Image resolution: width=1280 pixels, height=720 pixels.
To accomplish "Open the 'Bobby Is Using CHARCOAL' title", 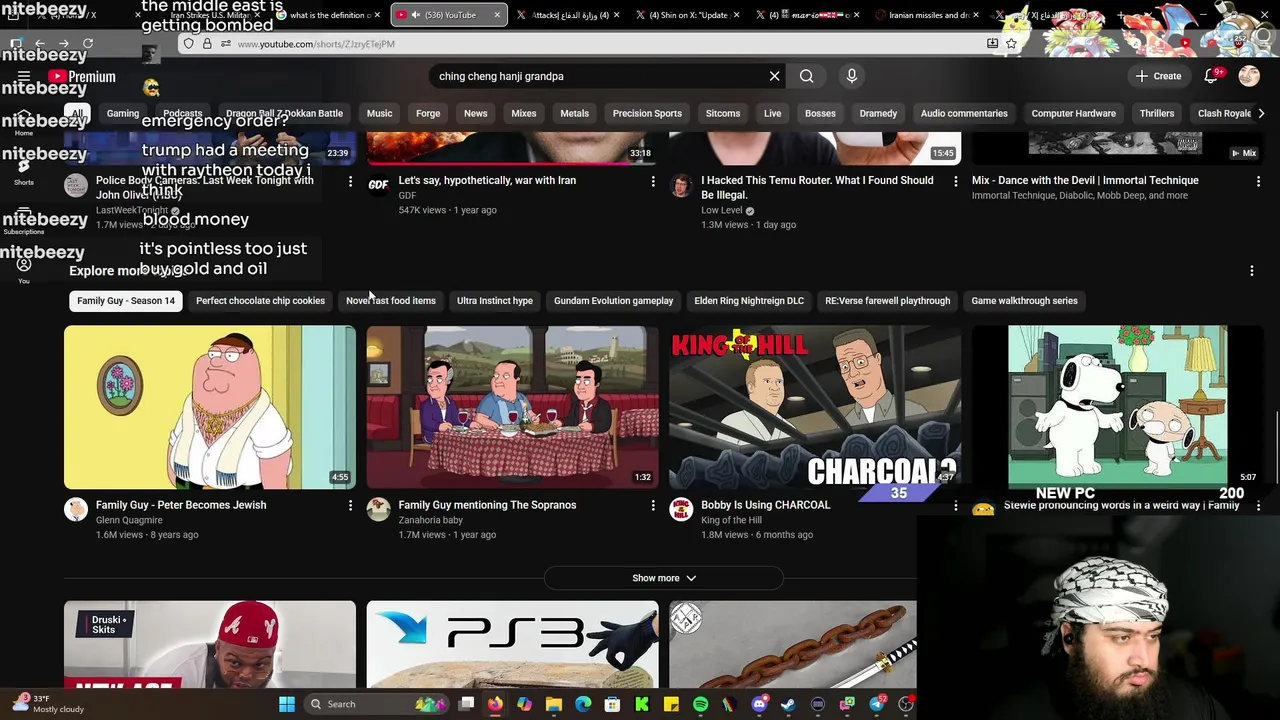I will [766, 505].
